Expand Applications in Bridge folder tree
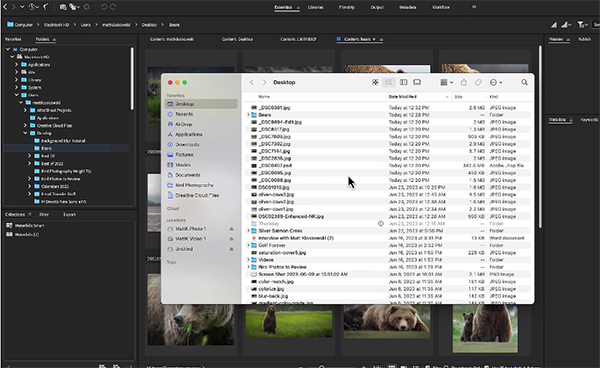This screenshot has width=600, height=368. 16,65
